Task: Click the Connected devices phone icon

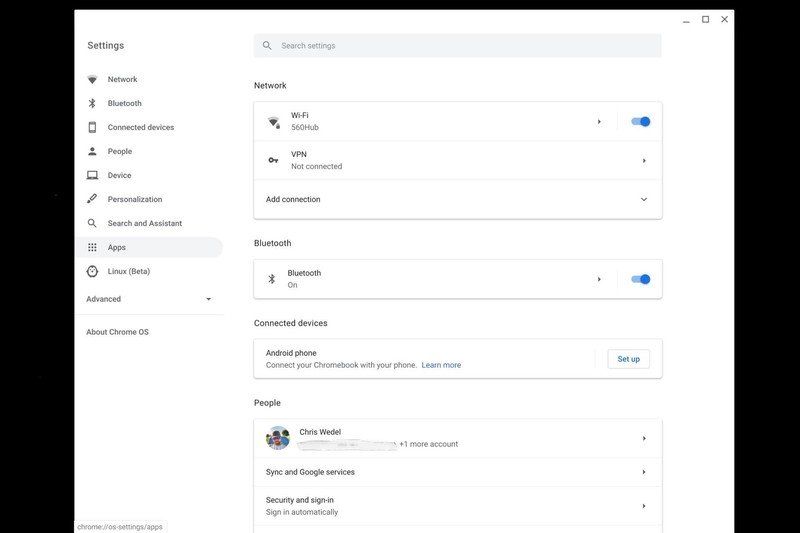Action: click(x=92, y=128)
